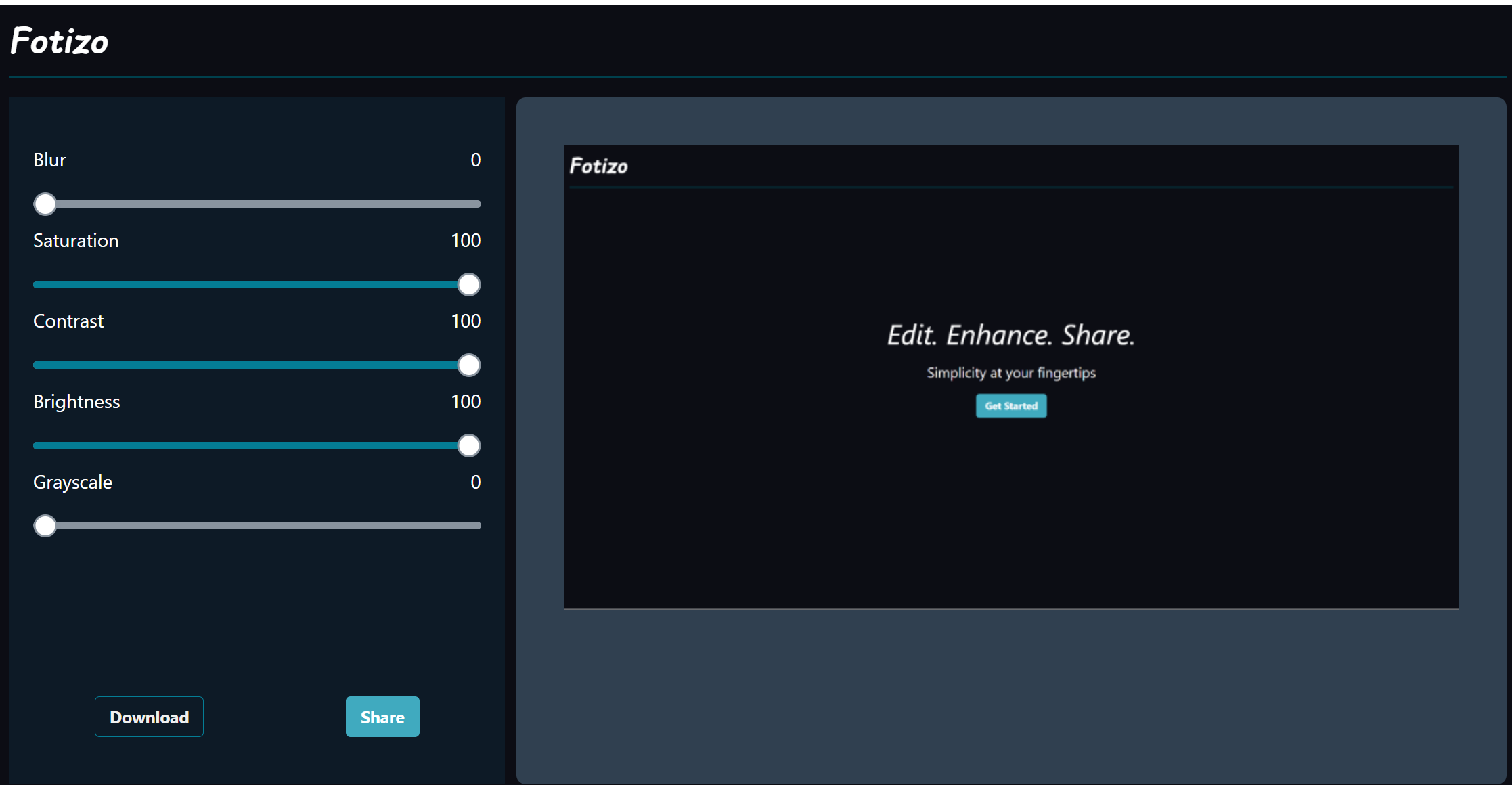The image size is (1512, 785).
Task: Click the middle of the Grayscale track
Action: tap(257, 526)
